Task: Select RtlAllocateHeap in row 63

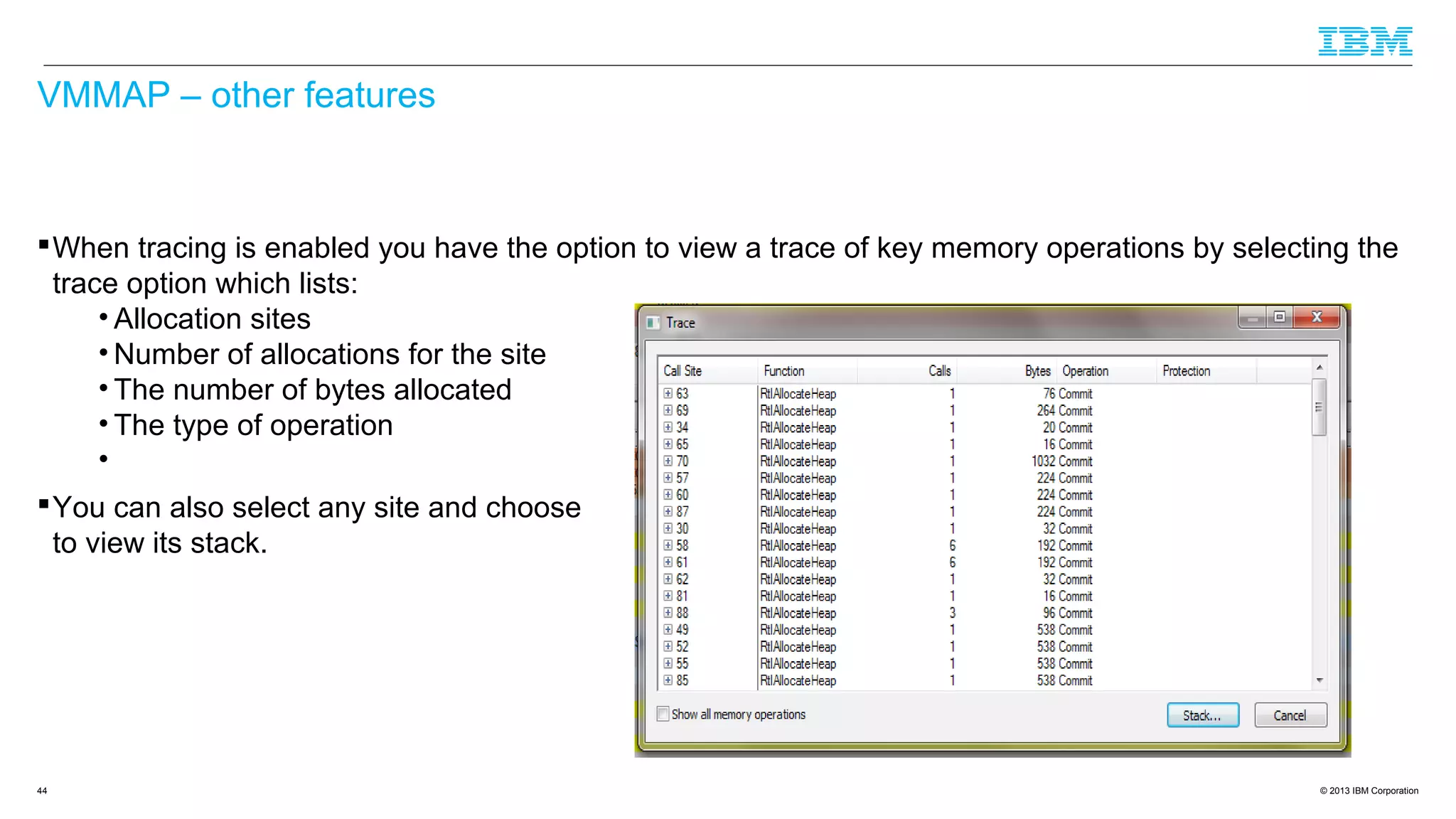Action: click(798, 393)
